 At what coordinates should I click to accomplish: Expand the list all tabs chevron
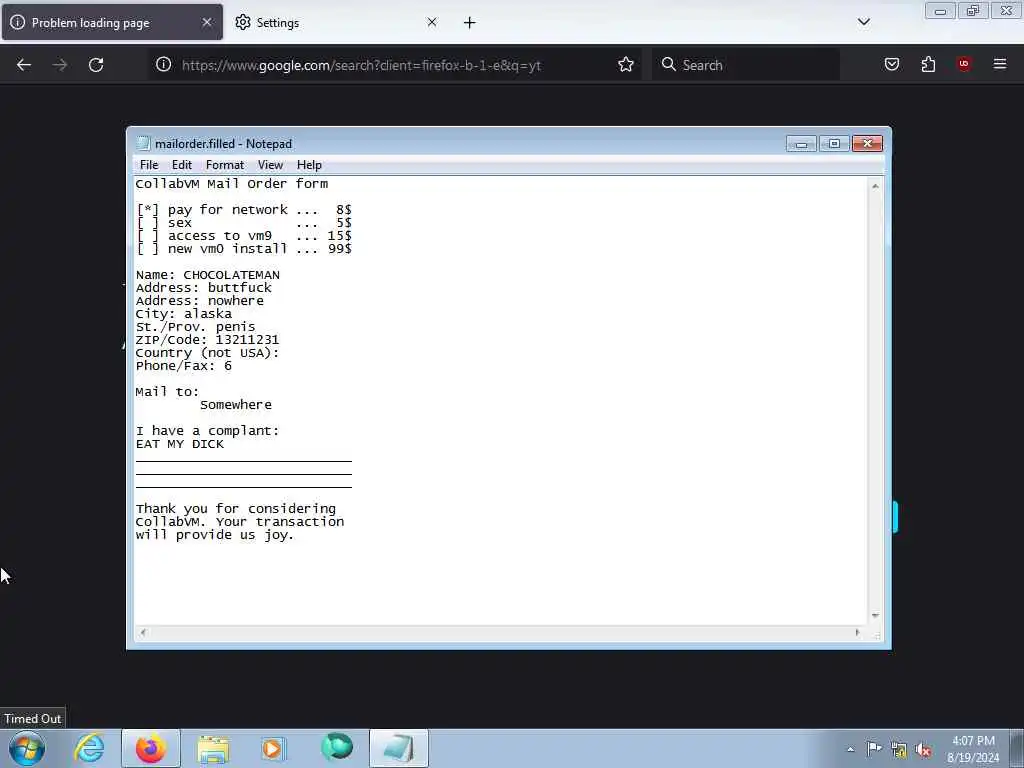(x=863, y=22)
